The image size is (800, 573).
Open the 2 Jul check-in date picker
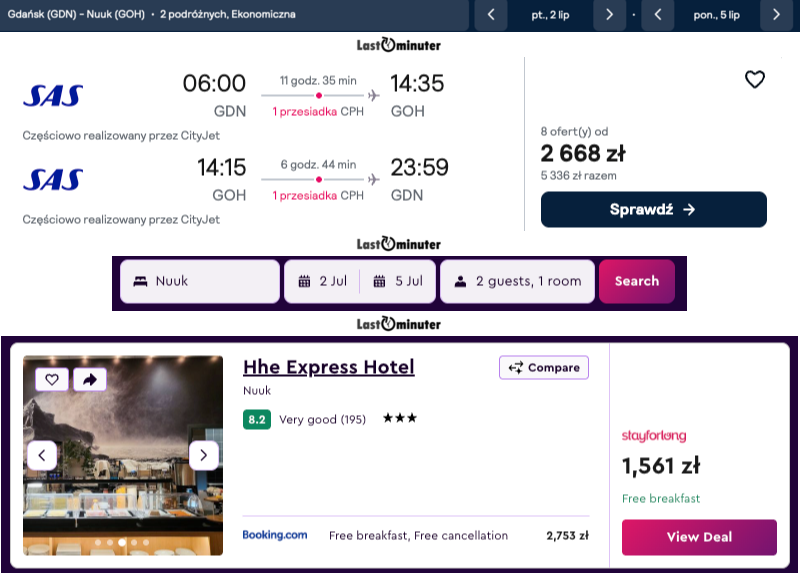pos(322,281)
